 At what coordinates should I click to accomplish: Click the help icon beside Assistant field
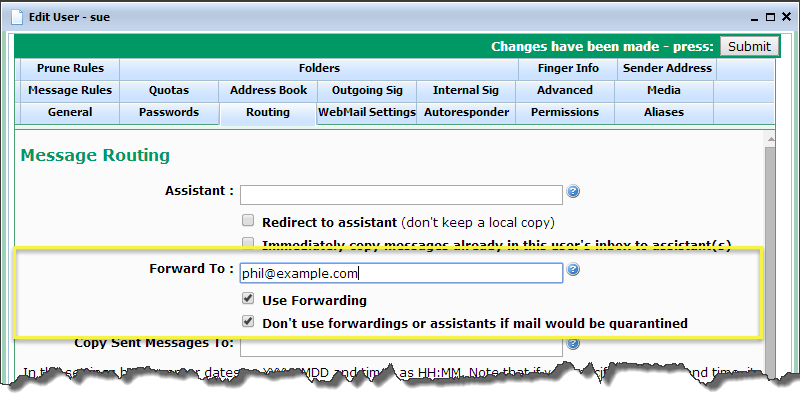pyautogui.click(x=573, y=192)
